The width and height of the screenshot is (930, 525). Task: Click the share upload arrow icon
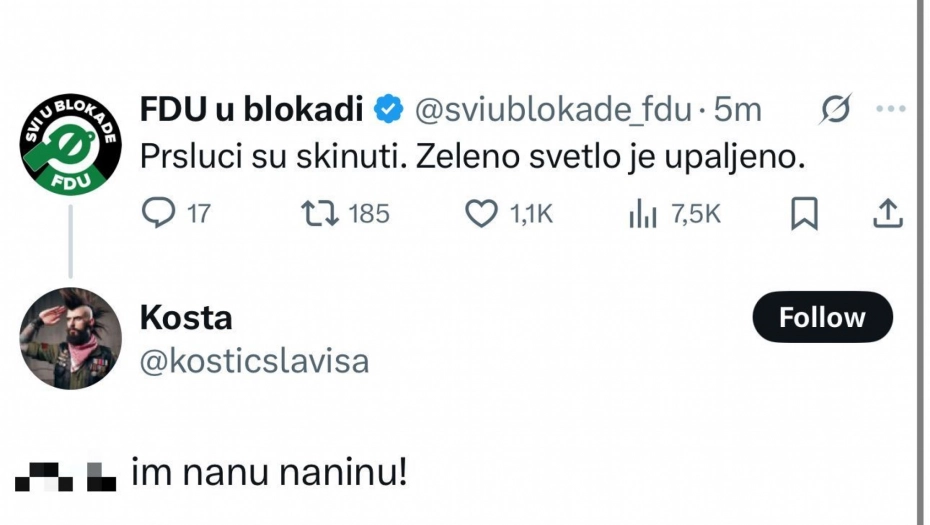(x=888, y=213)
